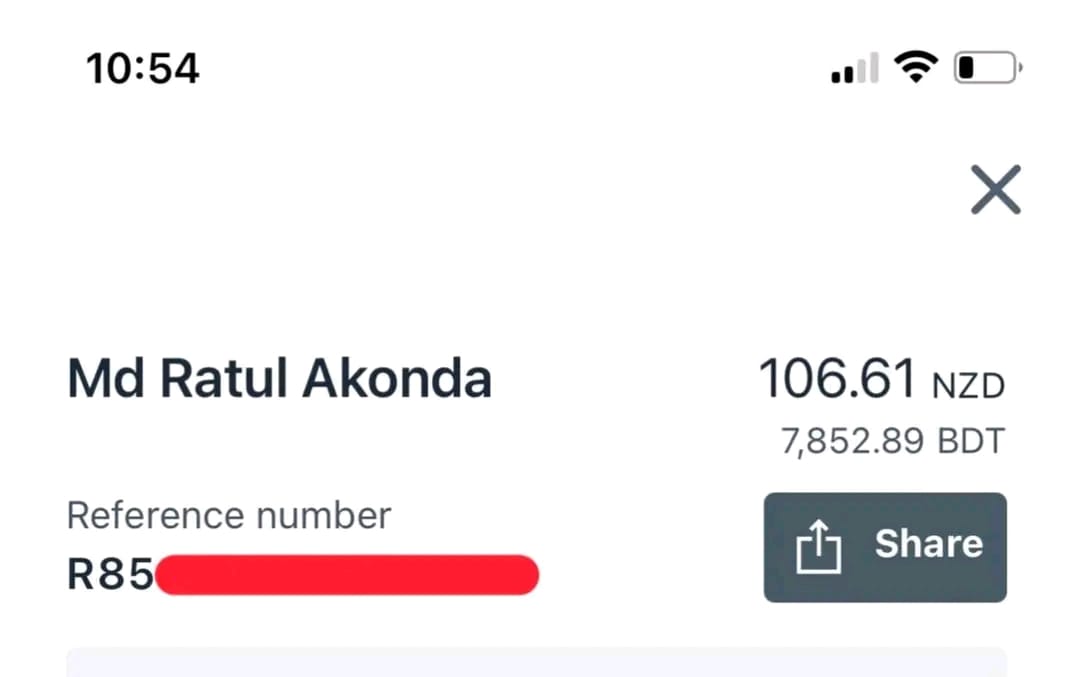The image size is (1070, 677).
Task: Select the R85 reference number prefix
Action: click(110, 575)
